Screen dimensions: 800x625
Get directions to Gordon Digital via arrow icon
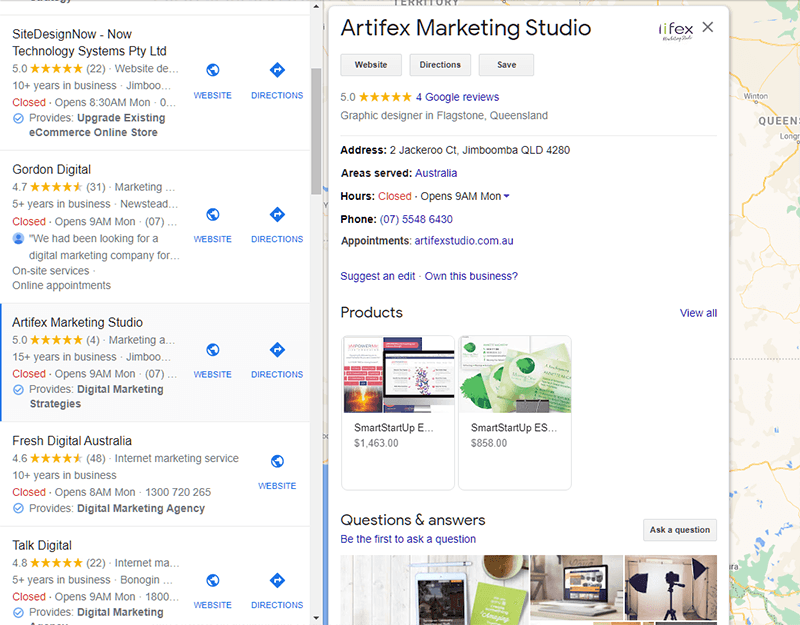point(277,214)
